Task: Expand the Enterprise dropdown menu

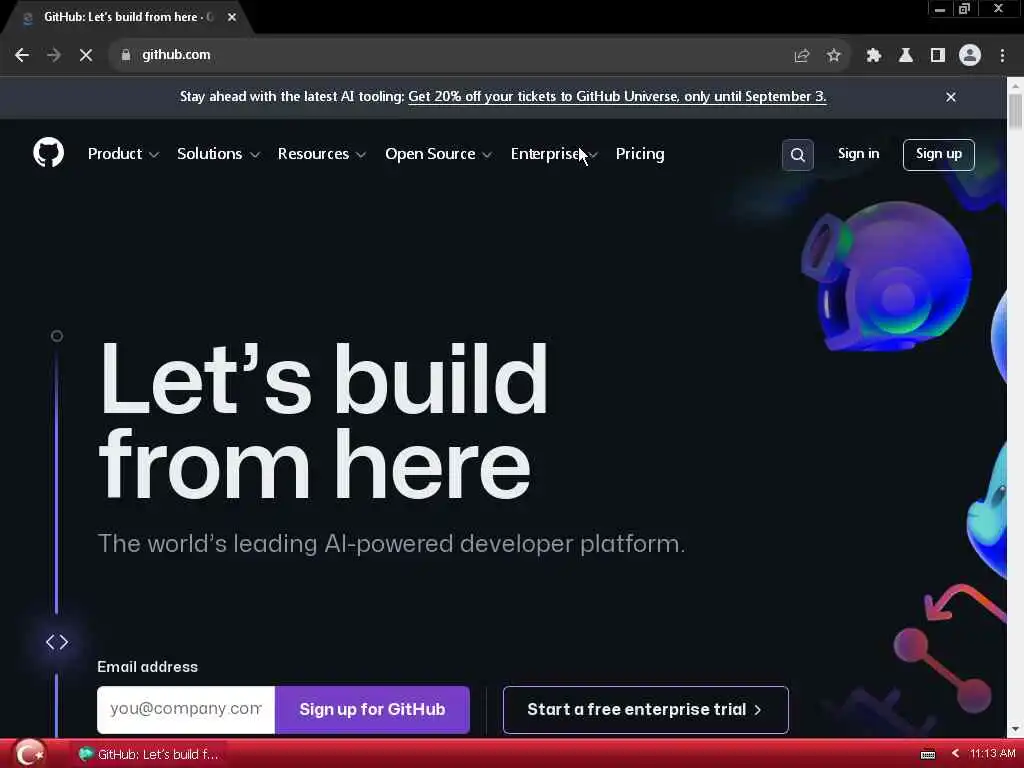Action: point(554,154)
